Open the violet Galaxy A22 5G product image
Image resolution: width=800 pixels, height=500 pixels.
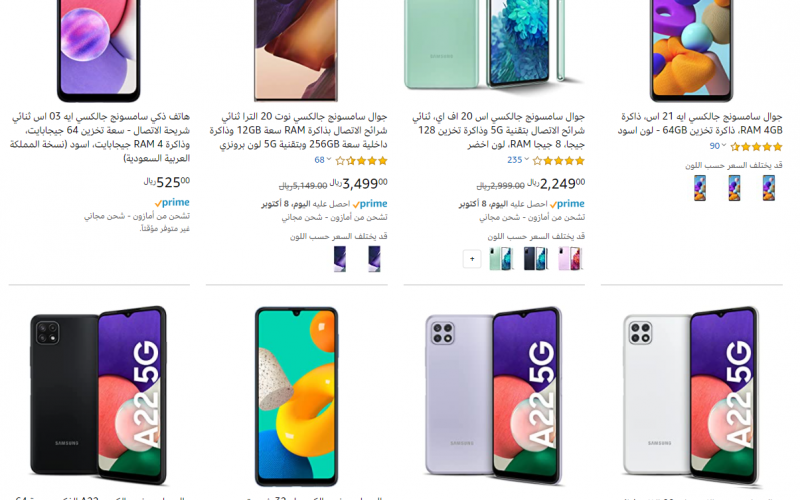[x=494, y=395]
